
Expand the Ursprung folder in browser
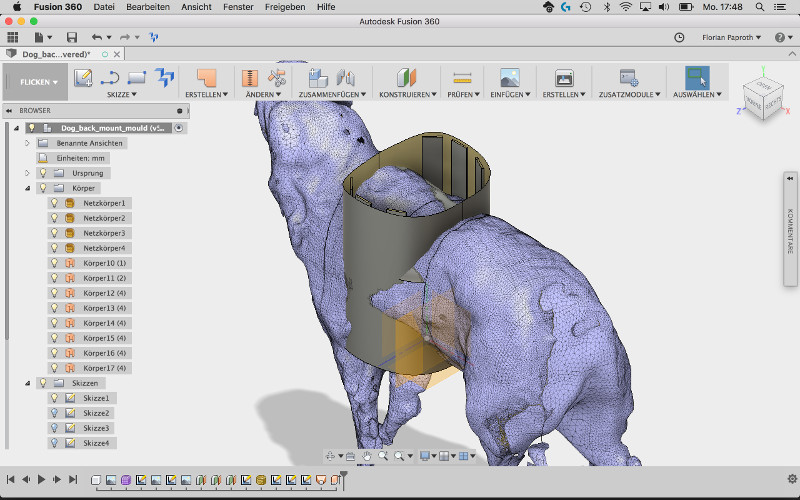pos(28,173)
